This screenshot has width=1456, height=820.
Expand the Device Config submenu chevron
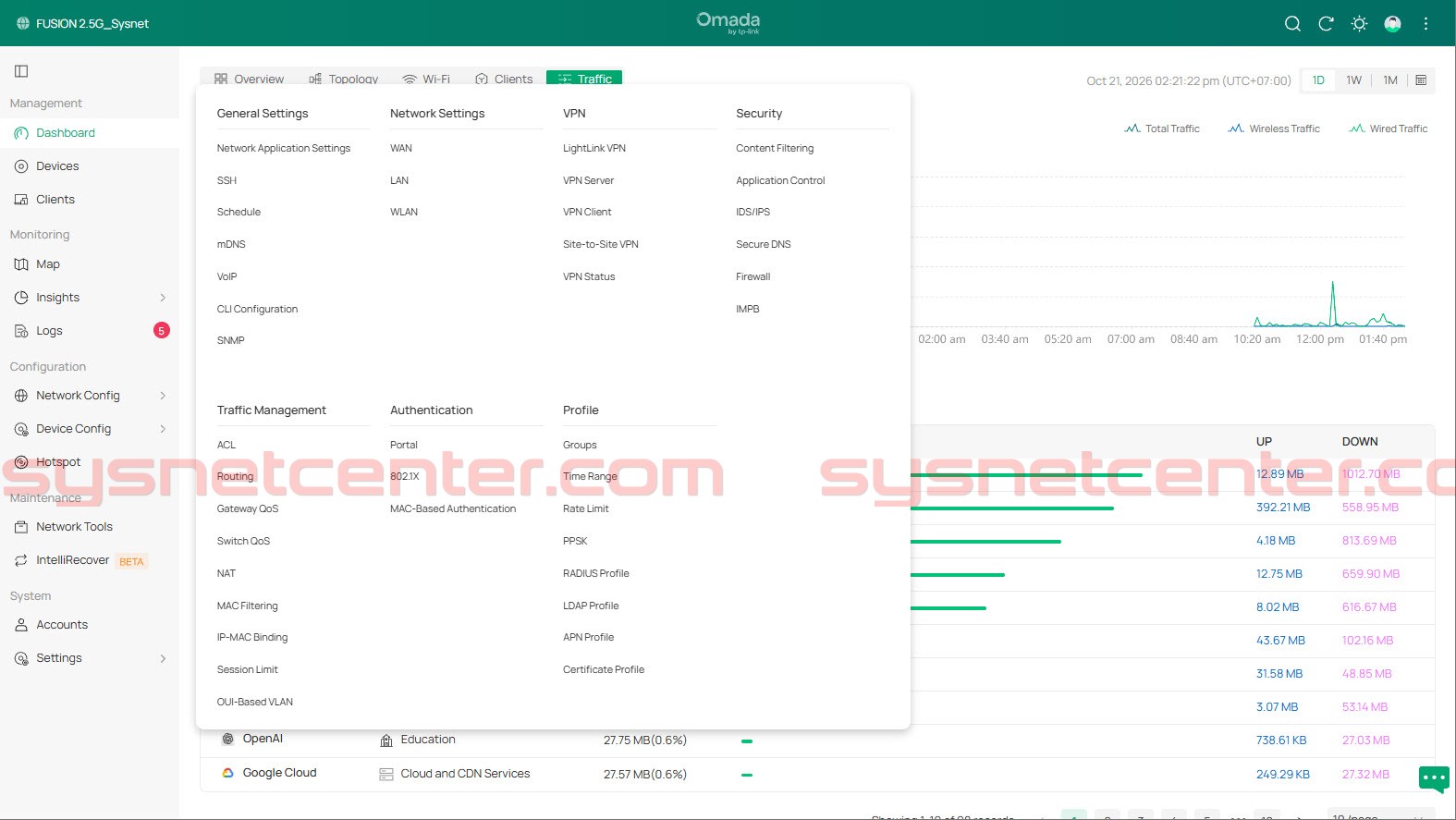pos(163,429)
